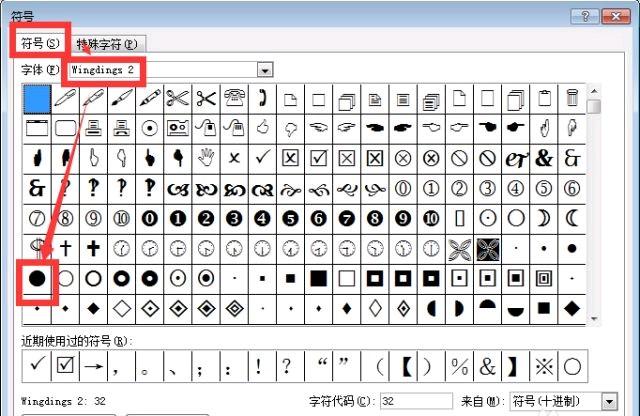The image size is (640, 416).
Task: Select the blank blue-highlighted first grid cell
Action: (37, 98)
